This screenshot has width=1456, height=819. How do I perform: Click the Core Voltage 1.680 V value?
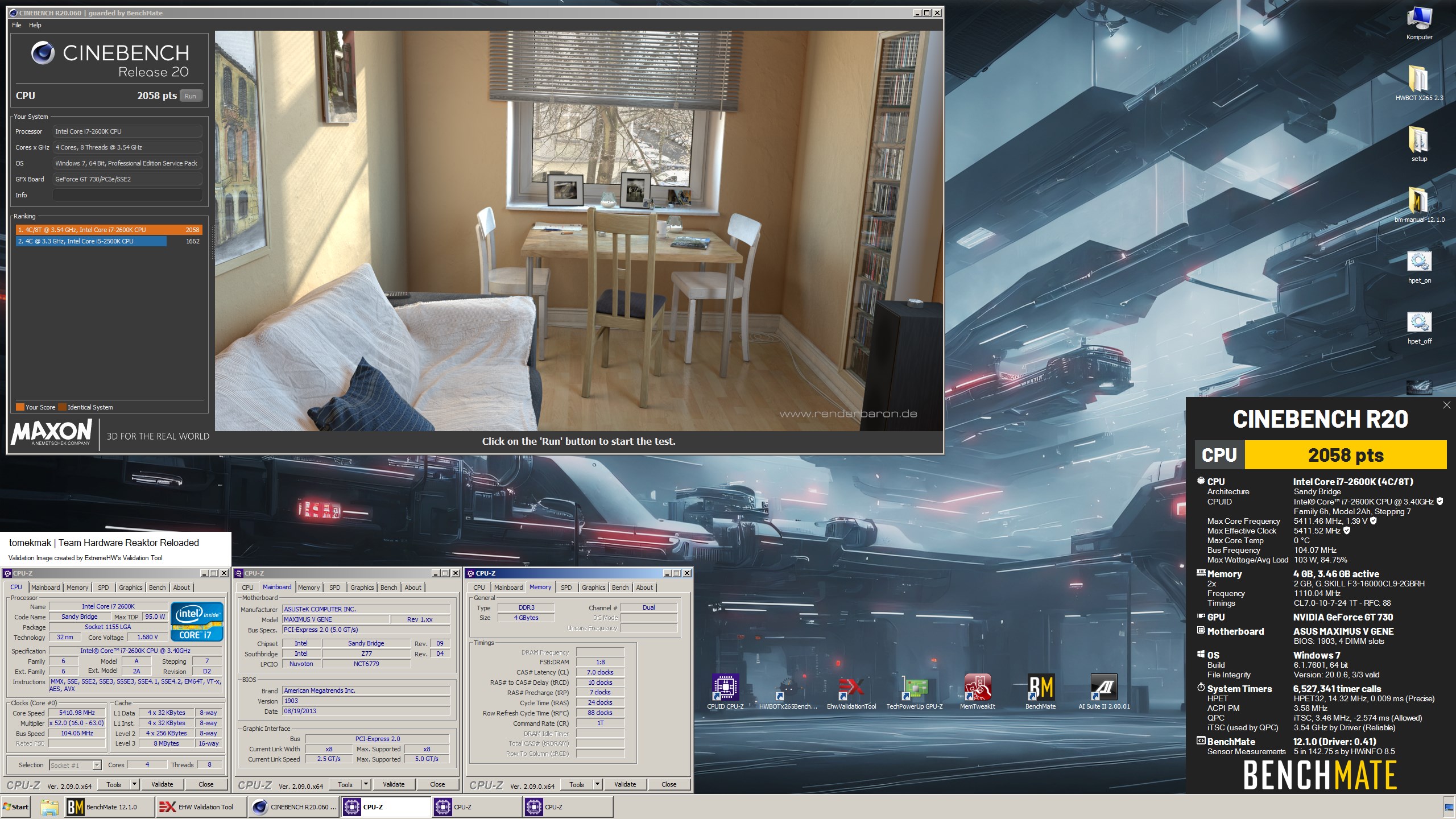click(147, 637)
